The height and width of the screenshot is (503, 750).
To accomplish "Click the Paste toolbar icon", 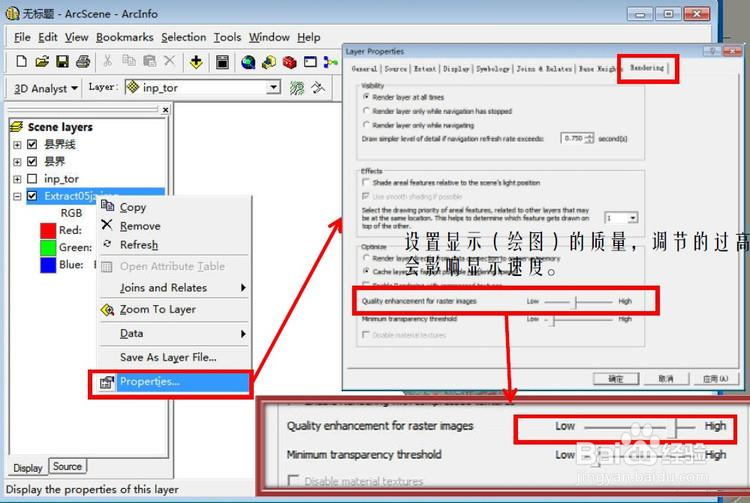I will pyautogui.click(x=149, y=61).
